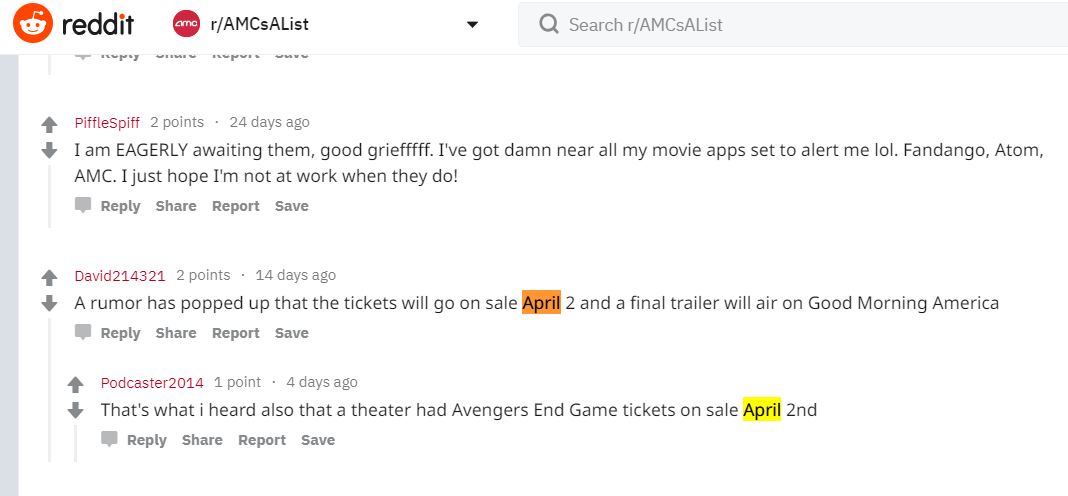Screen dimensions: 1068x496
Task: Collapse Podcaster2014's reply thread line
Action: (75, 445)
